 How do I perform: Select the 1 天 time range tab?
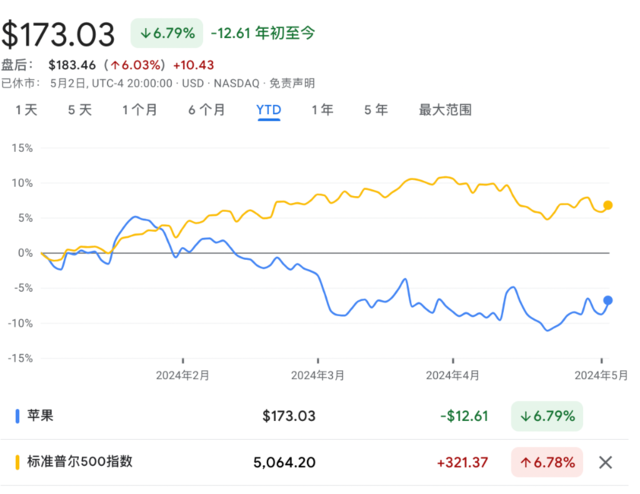tap(26, 110)
